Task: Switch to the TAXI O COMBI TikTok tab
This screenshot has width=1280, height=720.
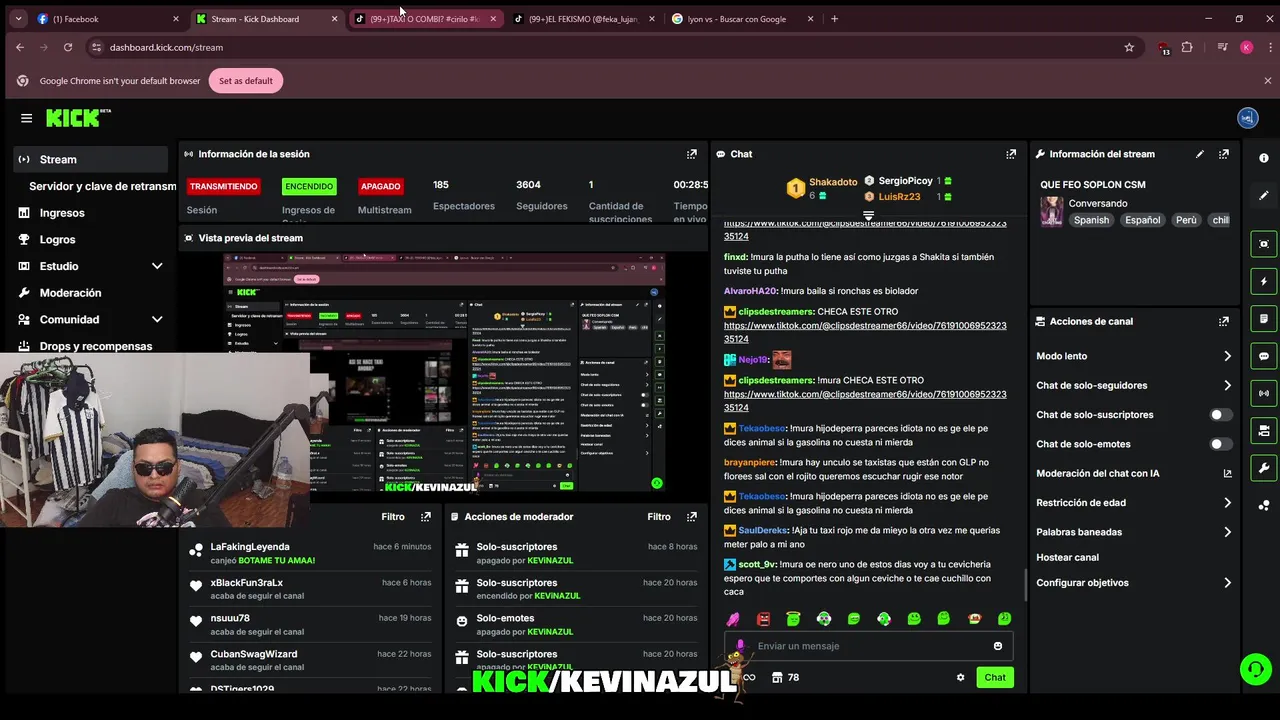Action: click(425, 18)
